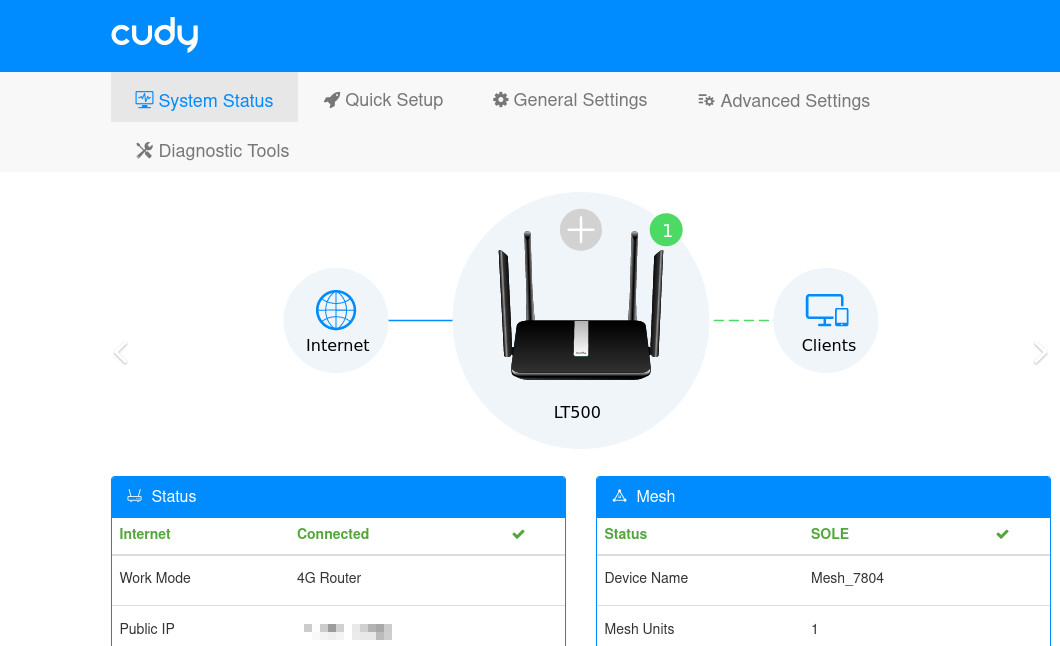Click the green Internet label in Status
This screenshot has width=1060, height=646.
145,534
